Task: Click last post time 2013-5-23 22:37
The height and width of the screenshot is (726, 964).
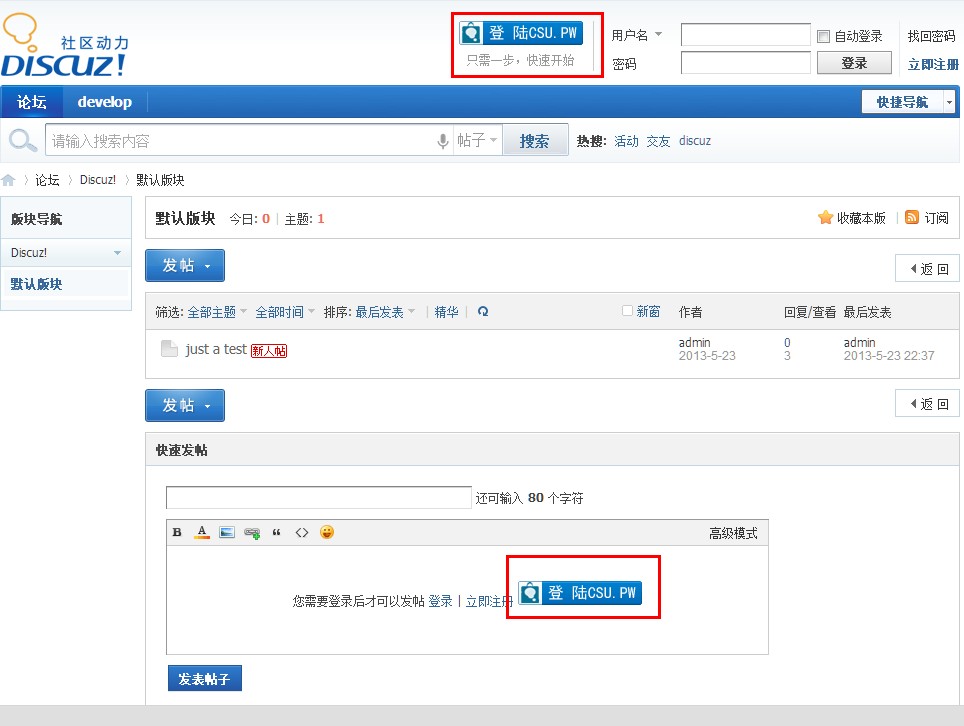Action: [888, 356]
